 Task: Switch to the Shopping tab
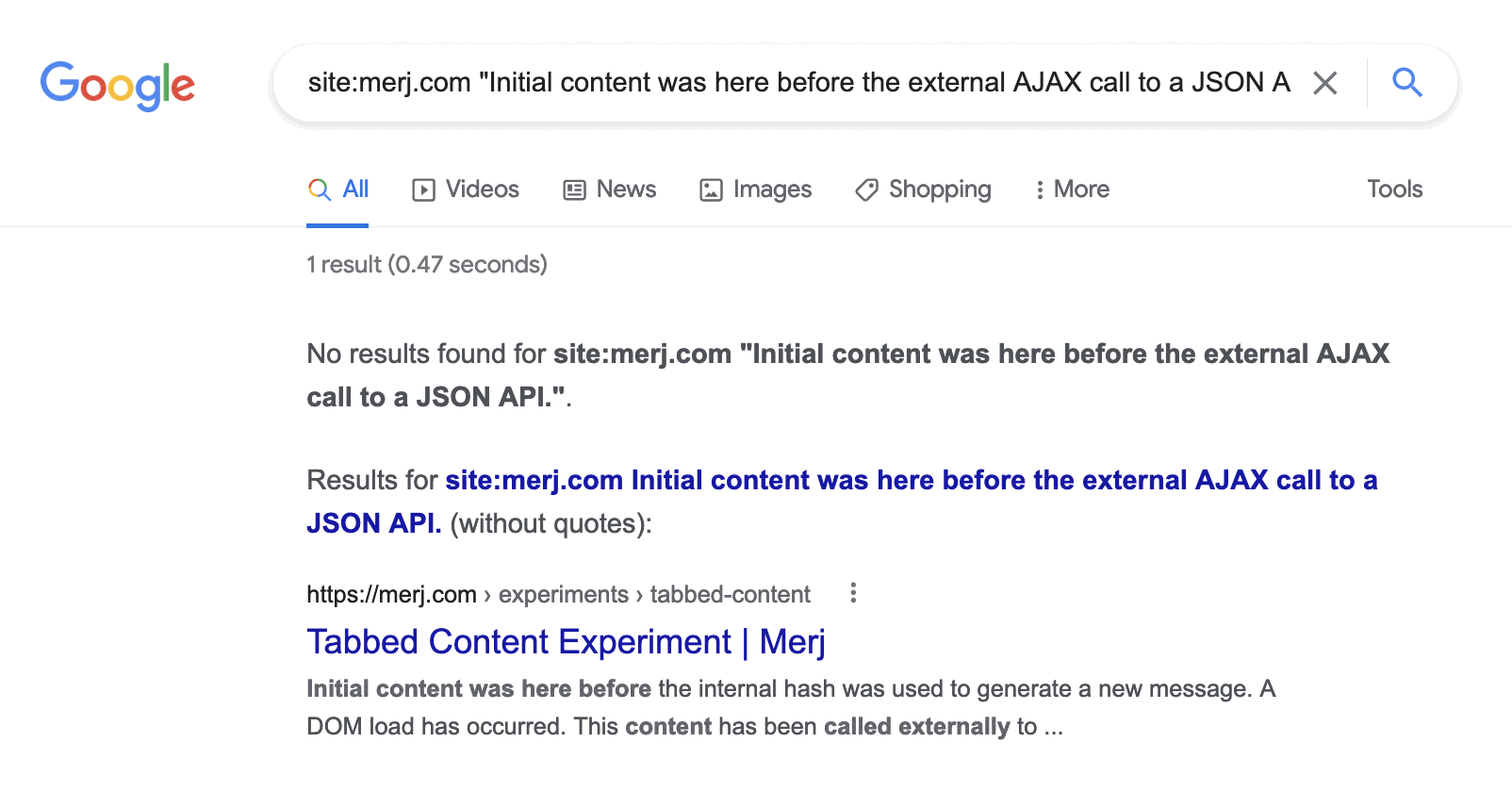coord(940,190)
